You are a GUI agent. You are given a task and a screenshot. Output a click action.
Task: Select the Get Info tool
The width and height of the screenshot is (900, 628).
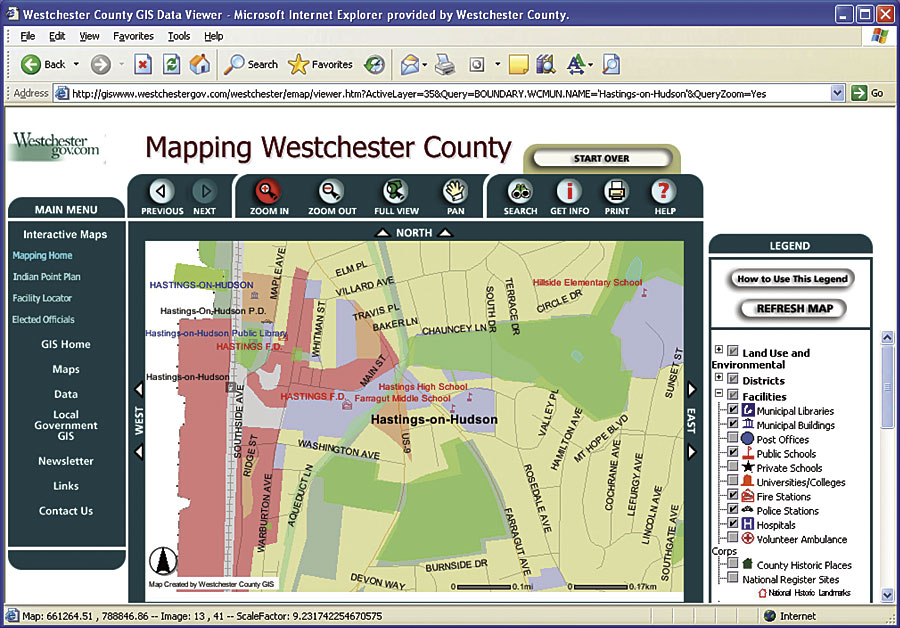coord(569,192)
